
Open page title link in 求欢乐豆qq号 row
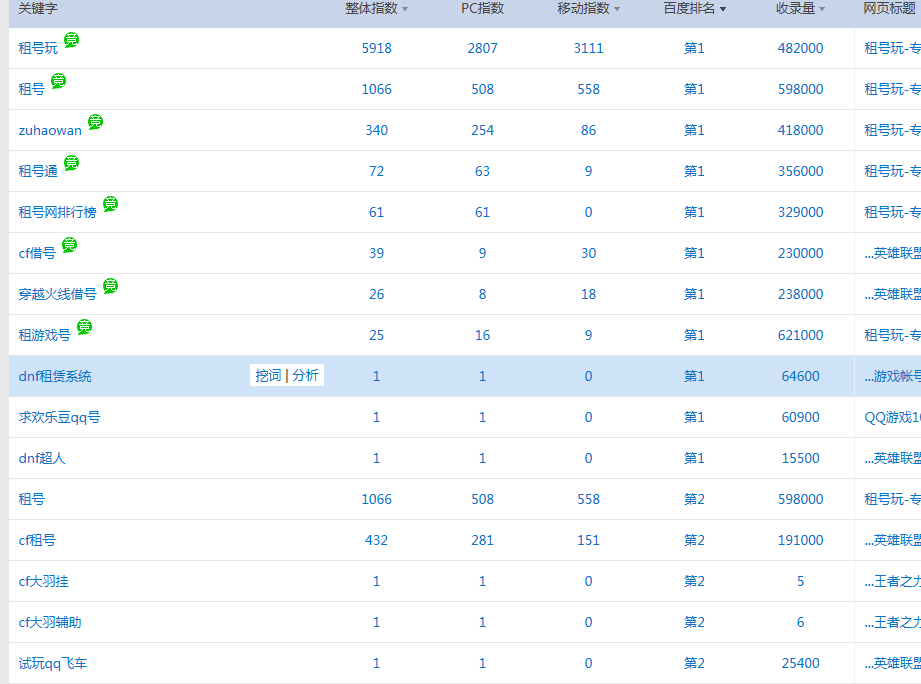point(892,417)
